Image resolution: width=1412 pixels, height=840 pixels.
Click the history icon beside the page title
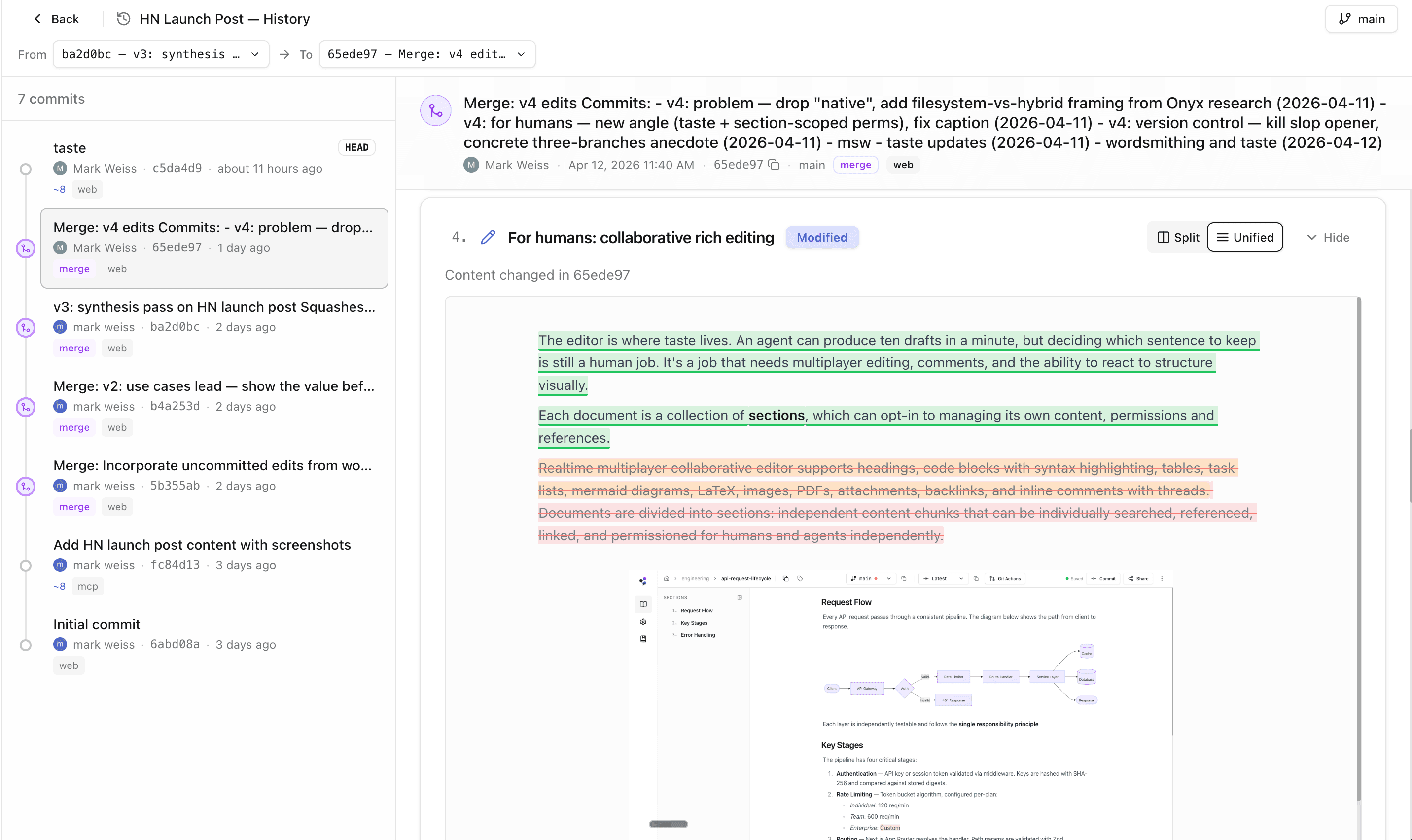coord(123,19)
